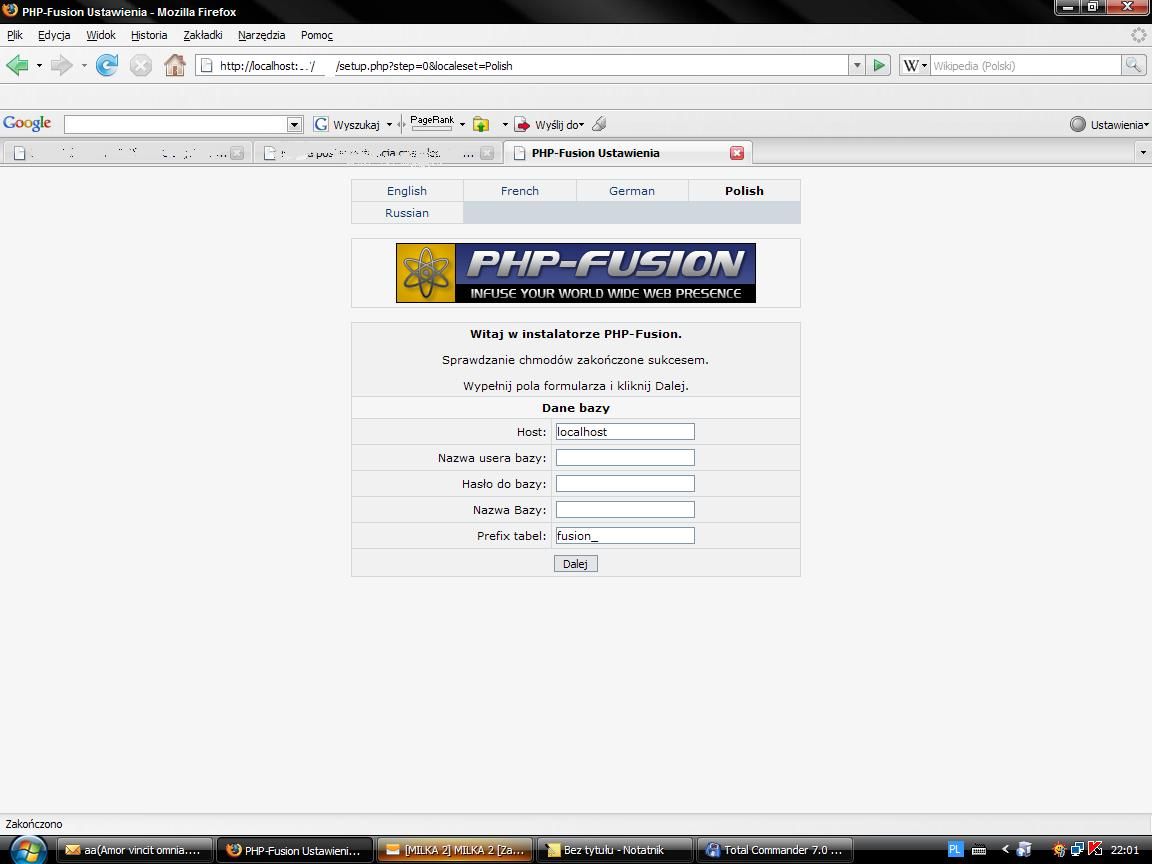Image resolution: width=1152 pixels, height=864 pixels.
Task: Click the Wyślij do dropdown label
Action: pyautogui.click(x=560, y=125)
